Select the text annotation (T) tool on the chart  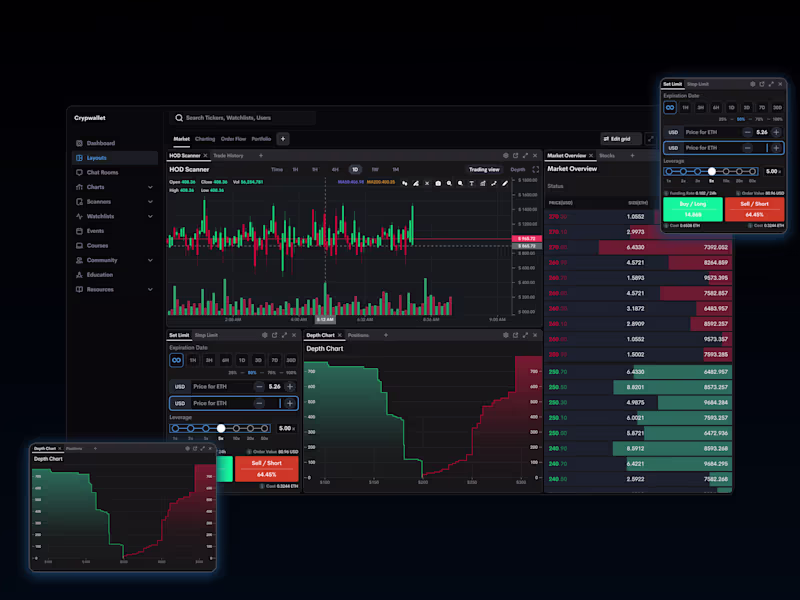coord(471,184)
